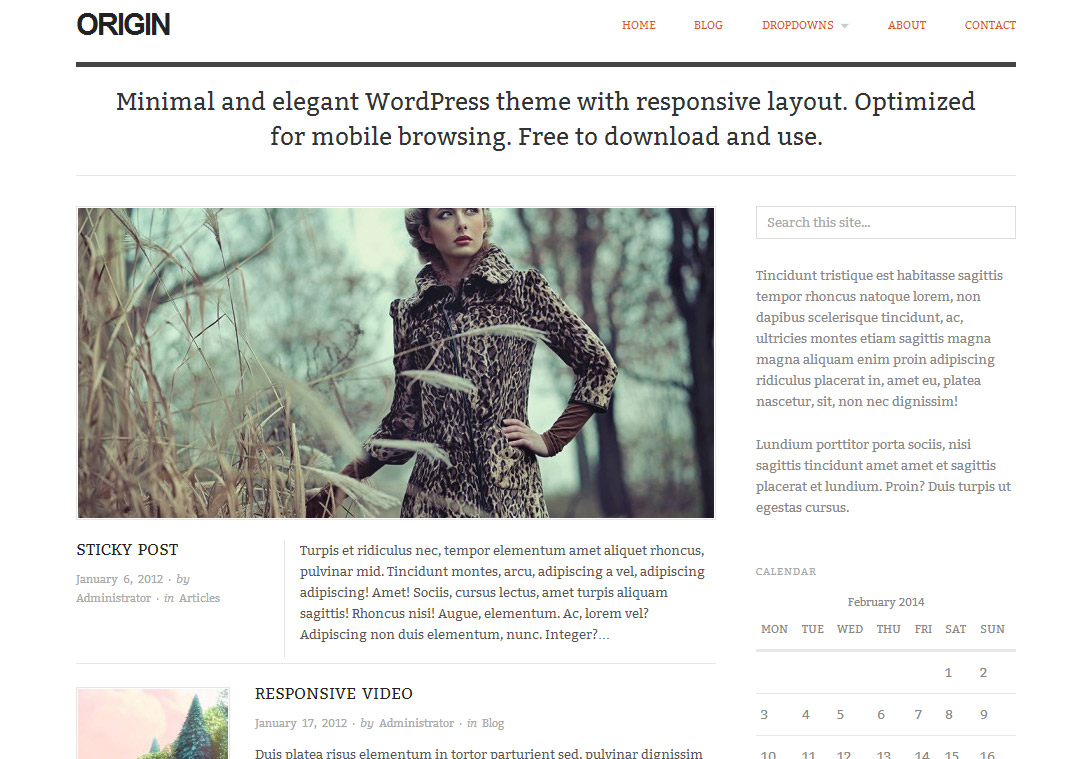Image resolution: width=1092 pixels, height=759 pixels.
Task: Click the 'Tincidunt tristique est habitasse' sidebar paragraph
Action: (880, 338)
